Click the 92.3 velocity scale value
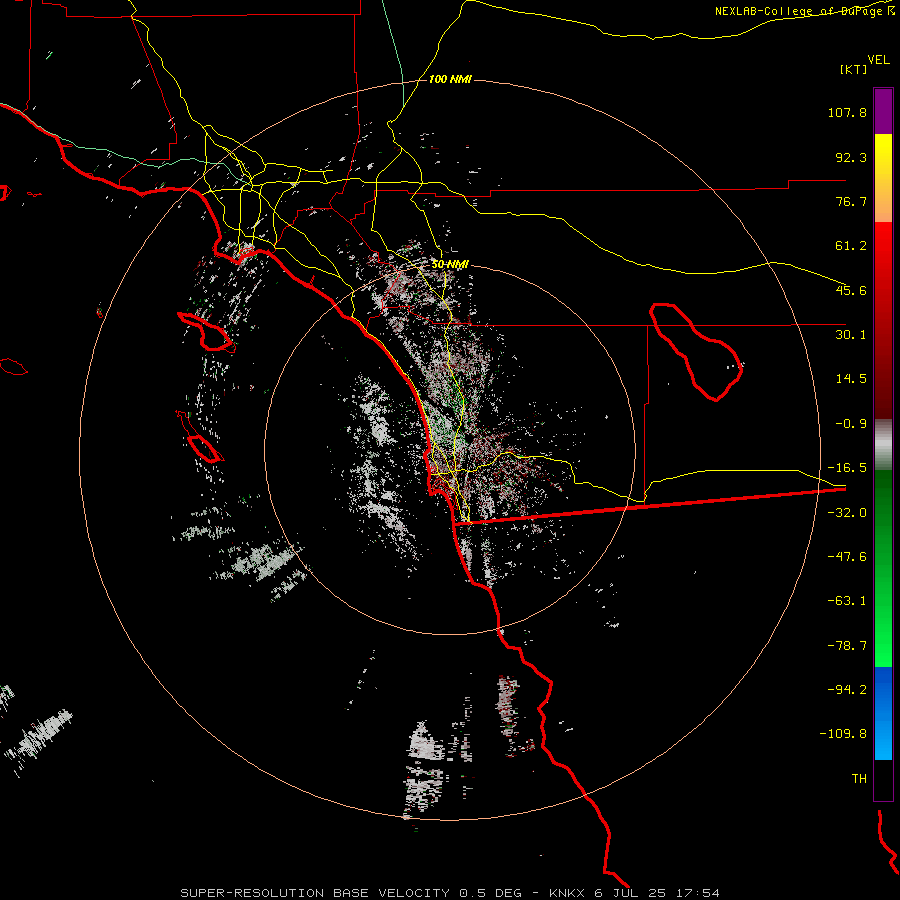This screenshot has width=900, height=900. click(851, 157)
